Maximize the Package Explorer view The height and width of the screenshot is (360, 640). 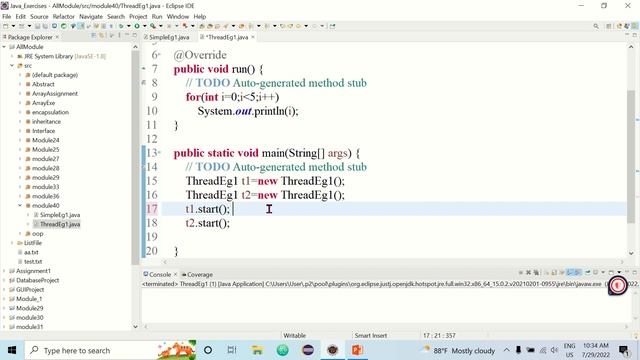click(135, 36)
